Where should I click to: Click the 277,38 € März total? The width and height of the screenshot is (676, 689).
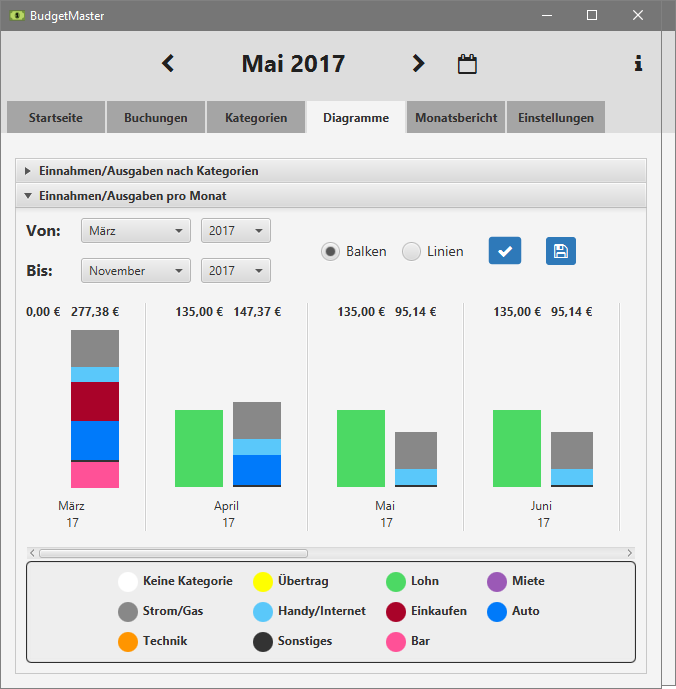tap(95, 312)
